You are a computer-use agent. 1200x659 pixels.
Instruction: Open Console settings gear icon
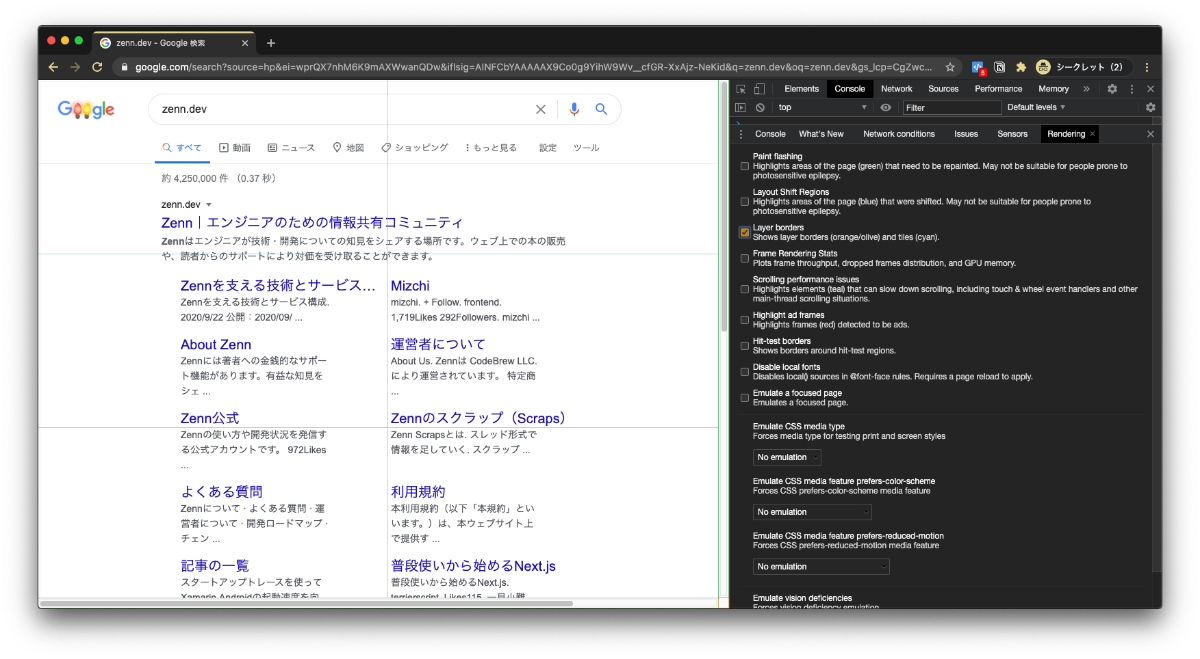tap(1150, 107)
